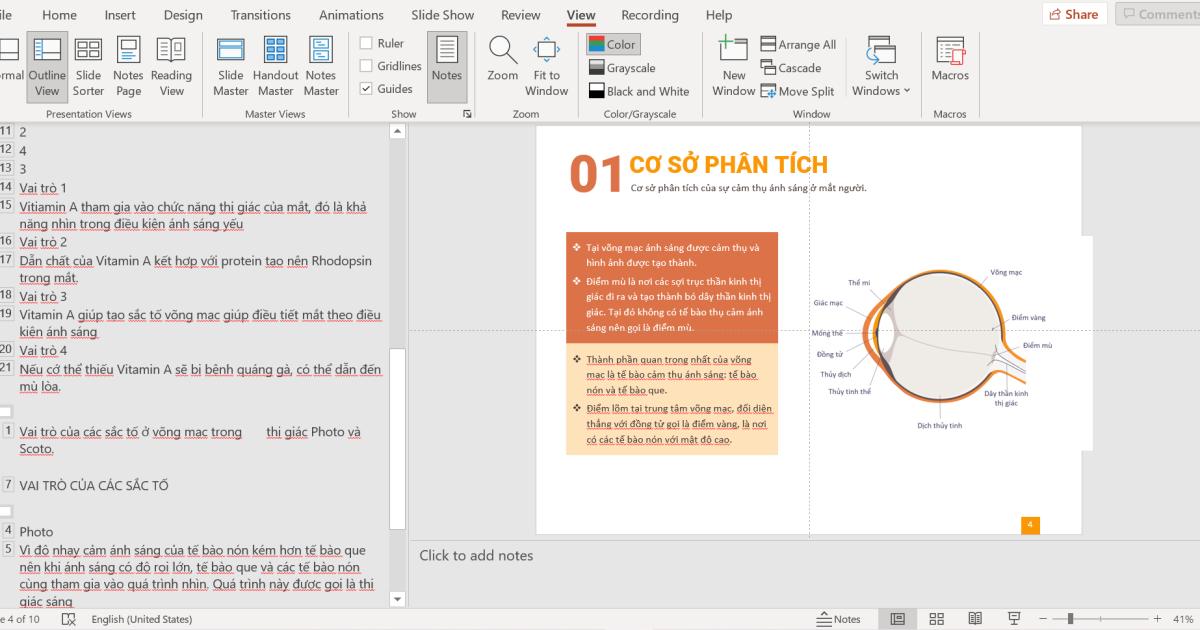Cascade open windows

[x=790, y=68]
